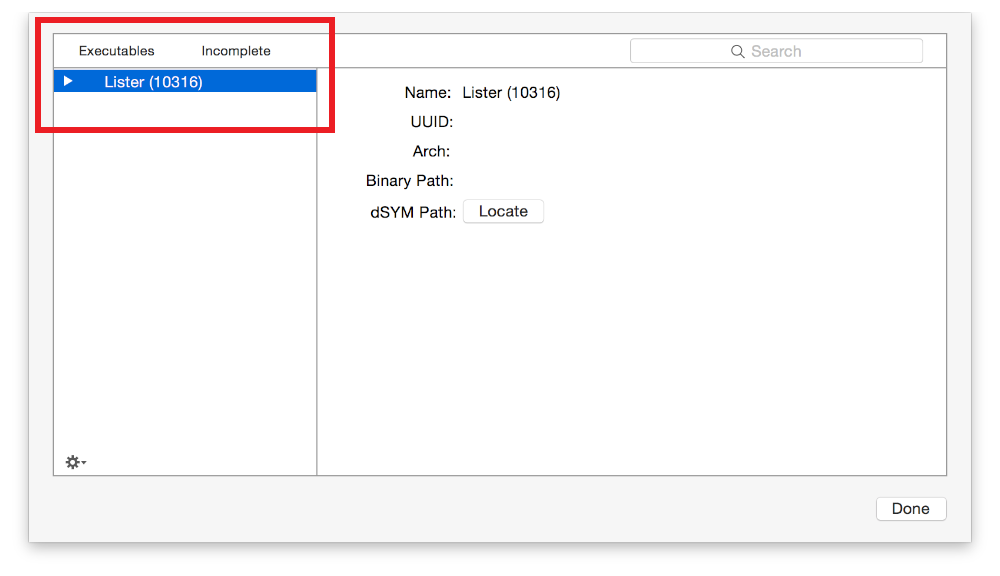Click the Done button
1000x576 pixels.
[911, 509]
